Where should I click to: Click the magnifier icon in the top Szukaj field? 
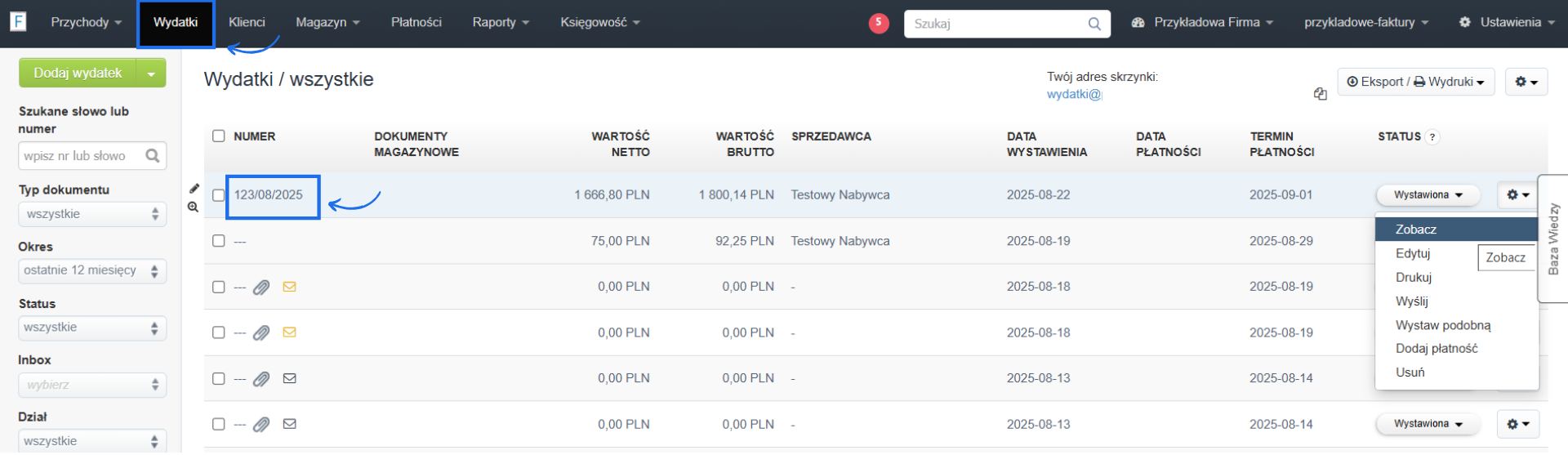coord(1094,24)
